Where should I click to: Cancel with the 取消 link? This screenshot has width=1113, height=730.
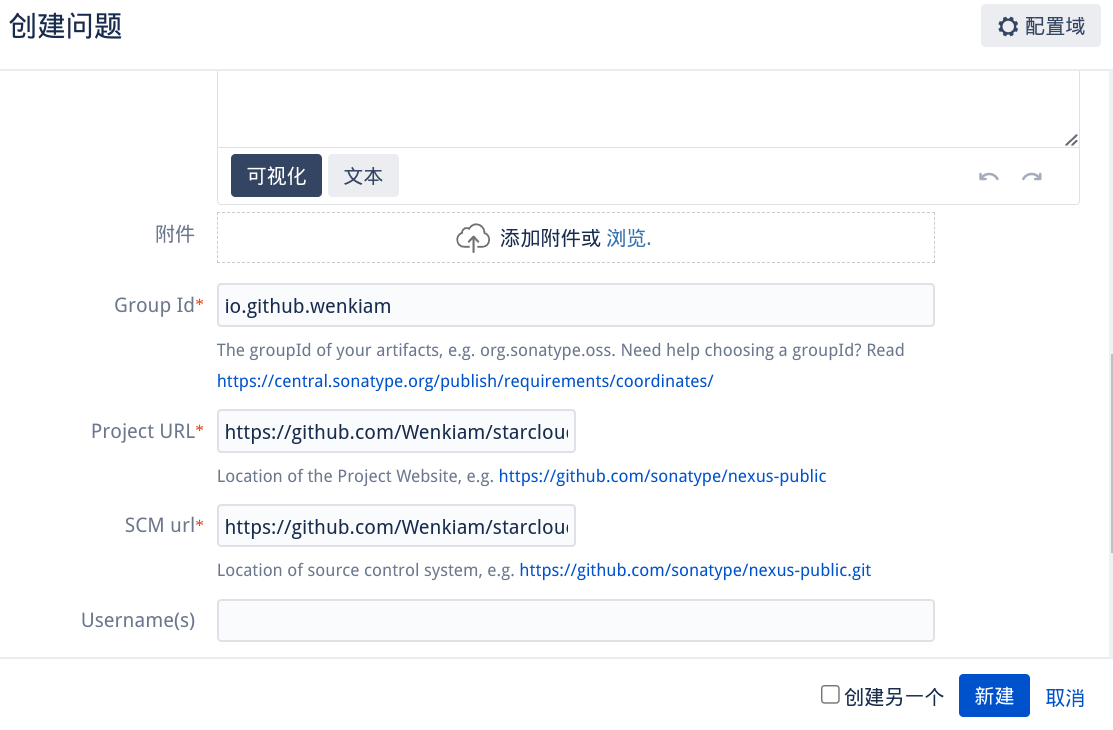[x=1064, y=697]
